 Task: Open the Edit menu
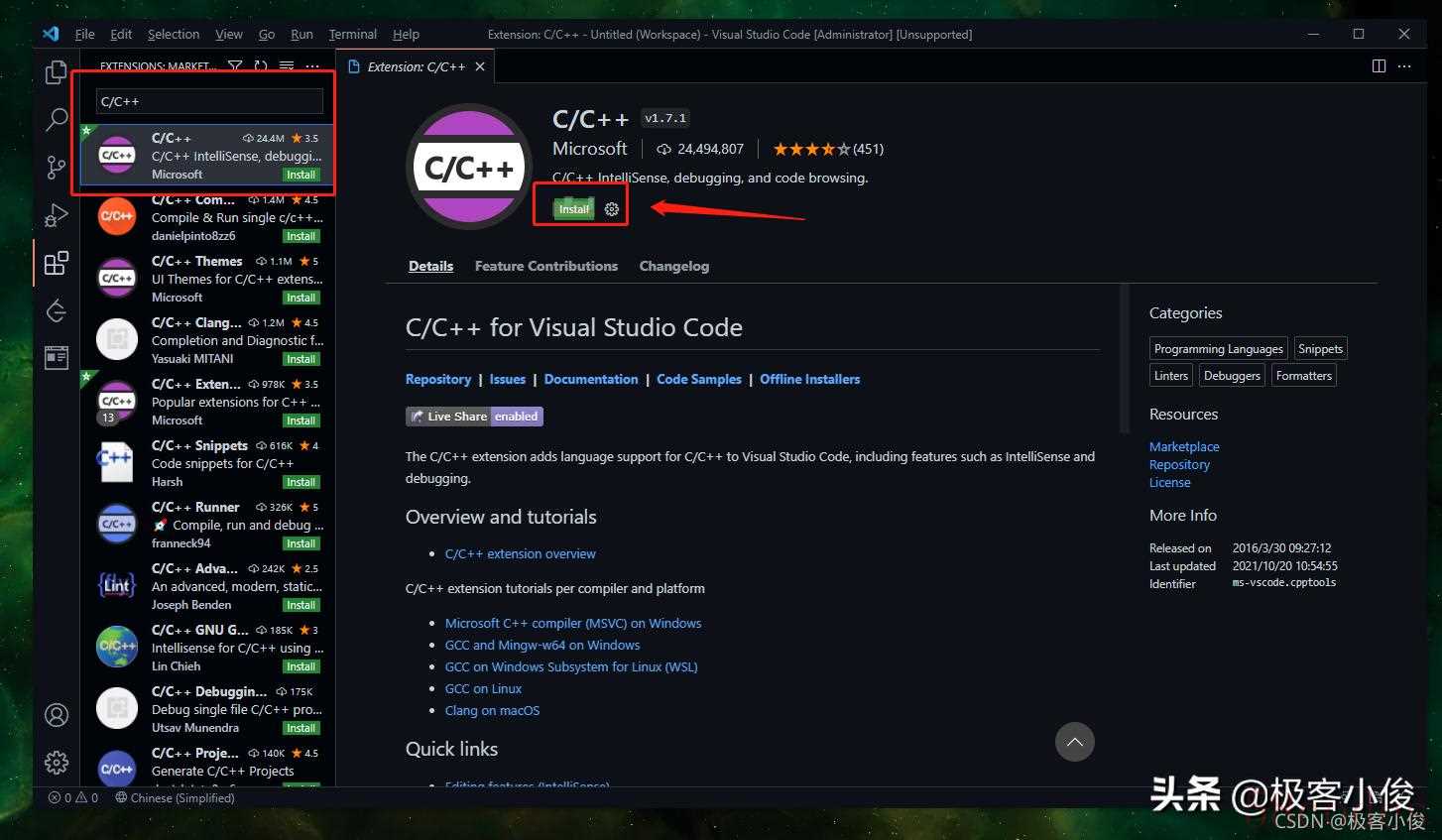(121, 34)
